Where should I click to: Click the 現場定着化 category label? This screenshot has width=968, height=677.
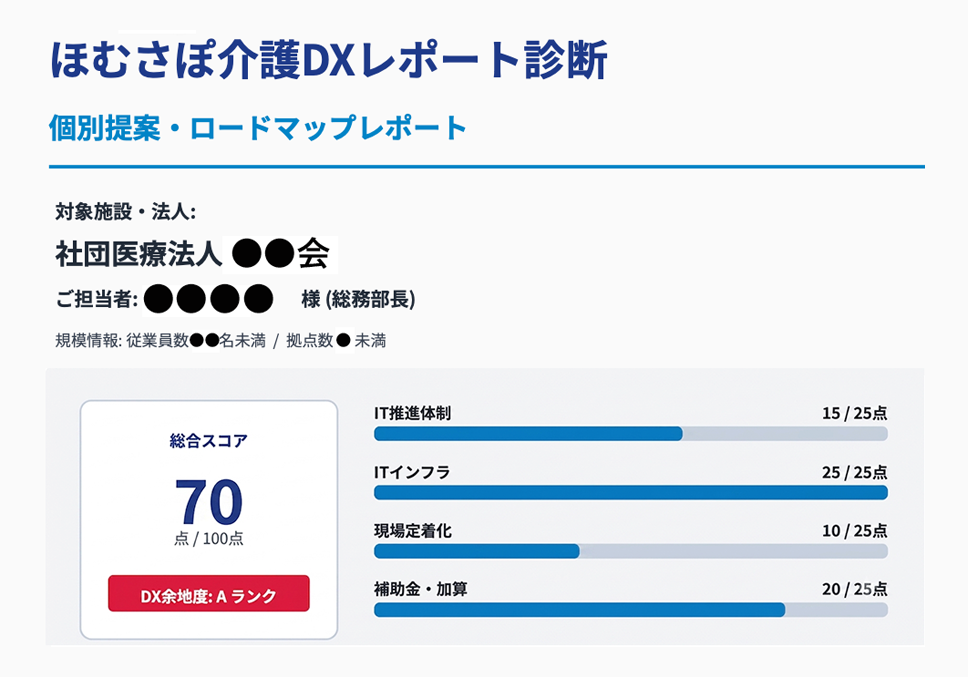[413, 531]
